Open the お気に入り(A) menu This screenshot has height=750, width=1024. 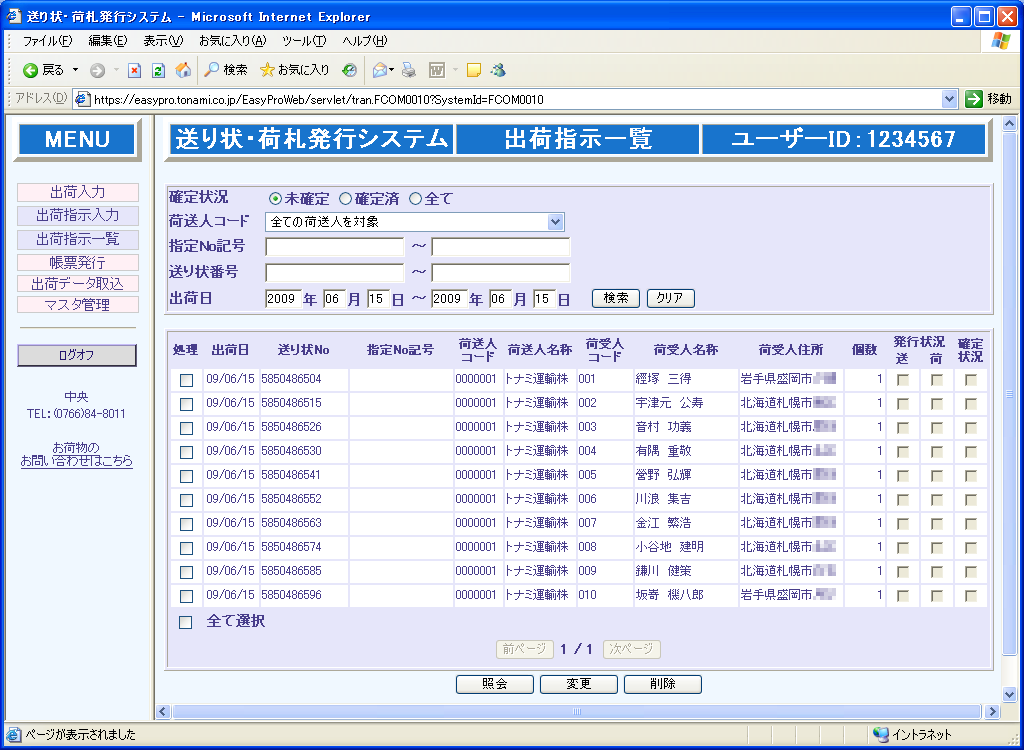click(232, 41)
